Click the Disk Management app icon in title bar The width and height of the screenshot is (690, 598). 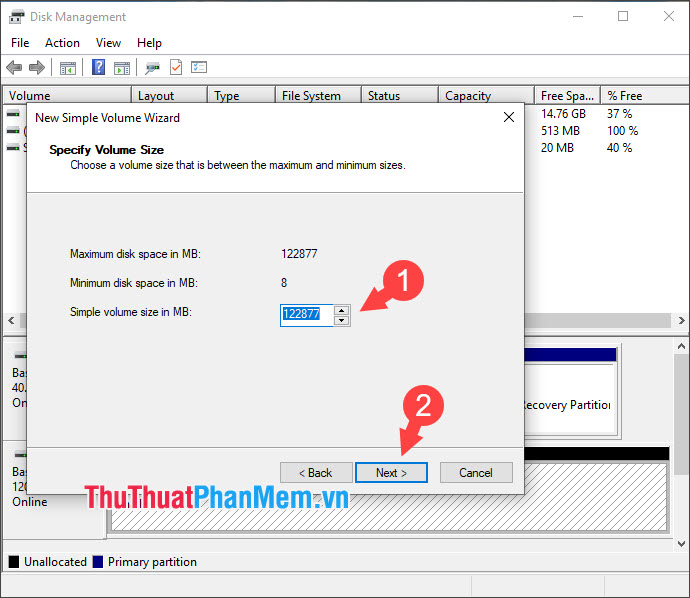click(x=17, y=17)
